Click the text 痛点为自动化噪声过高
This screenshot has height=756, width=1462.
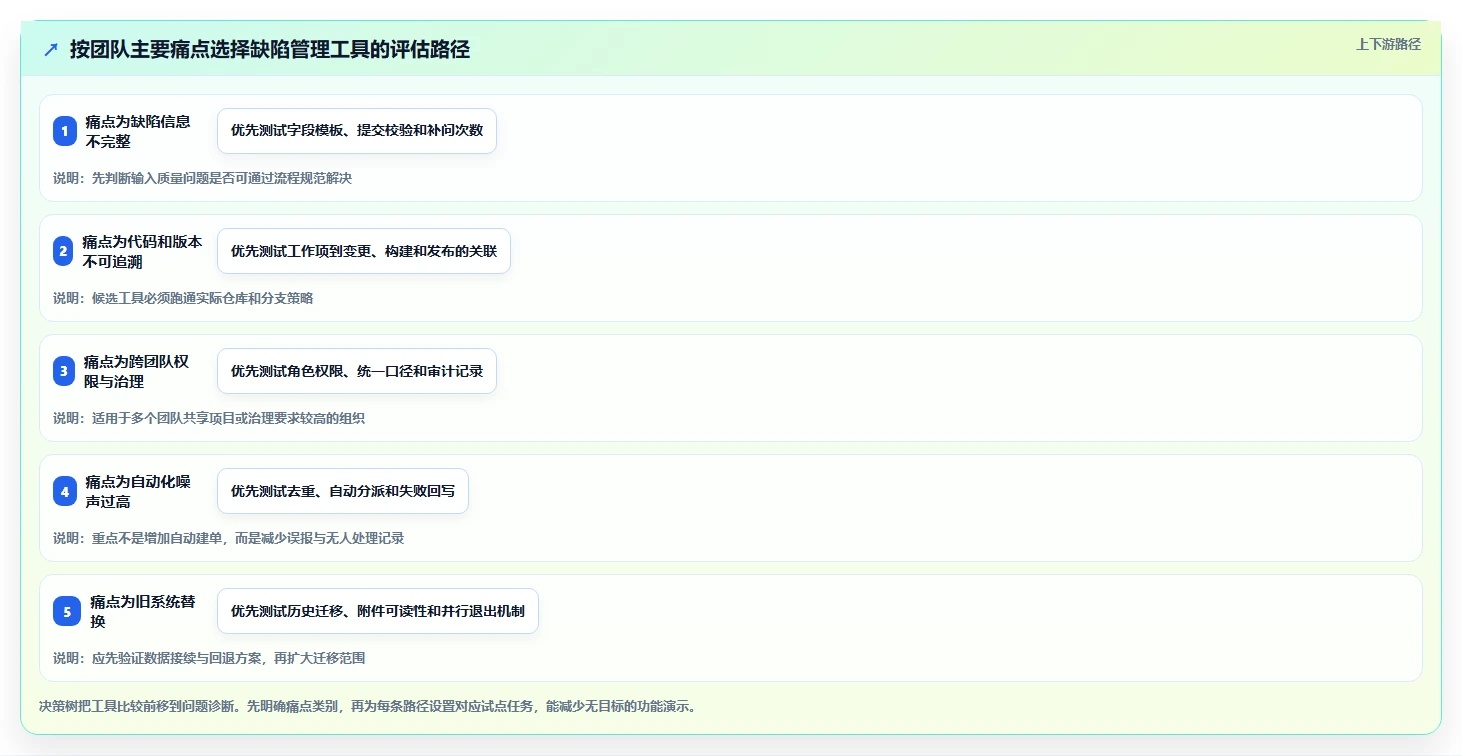click(x=138, y=491)
